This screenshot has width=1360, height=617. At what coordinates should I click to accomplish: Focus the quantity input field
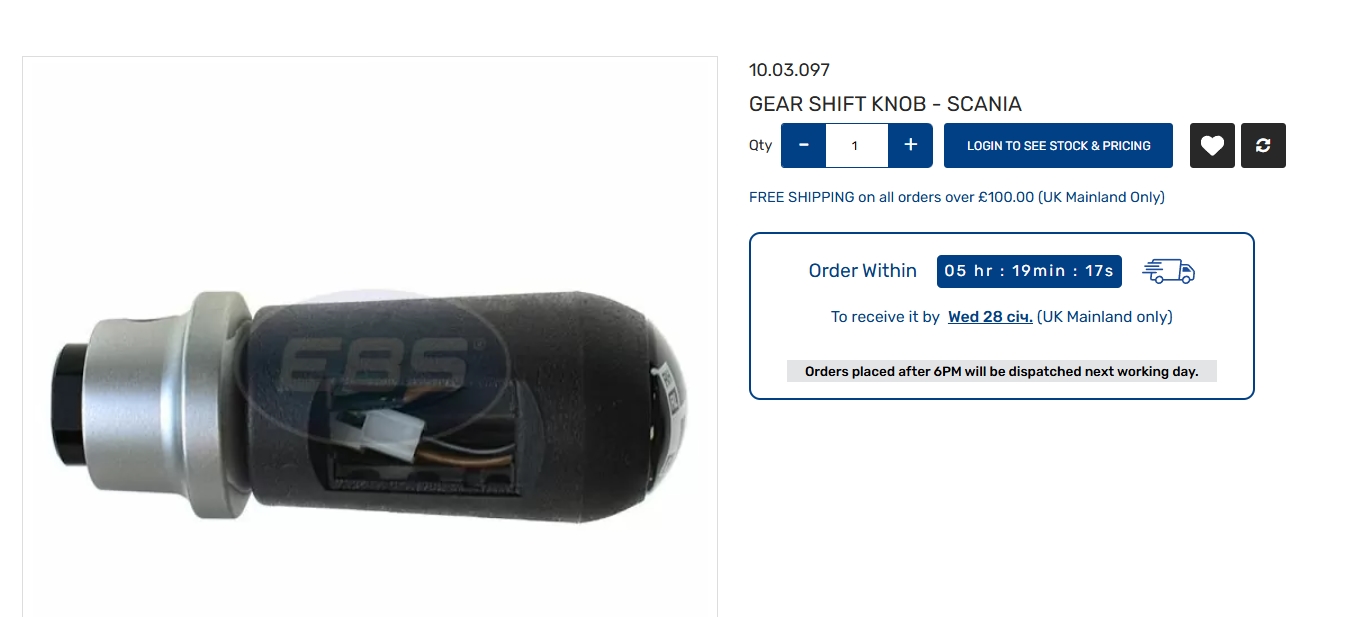[857, 146]
